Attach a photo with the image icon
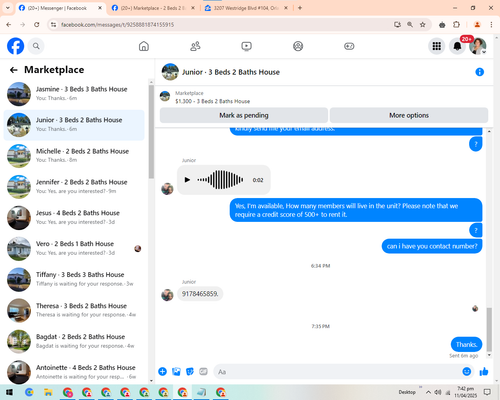500x400 pixels. click(176, 371)
